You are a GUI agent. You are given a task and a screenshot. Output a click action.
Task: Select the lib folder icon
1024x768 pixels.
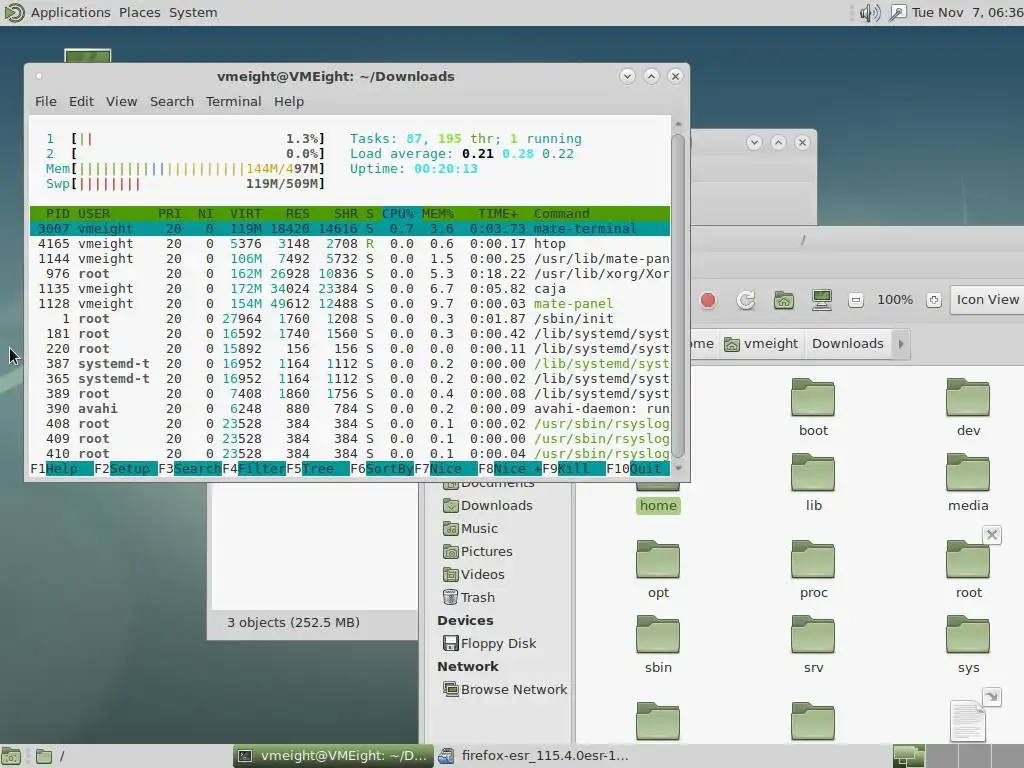(813, 472)
